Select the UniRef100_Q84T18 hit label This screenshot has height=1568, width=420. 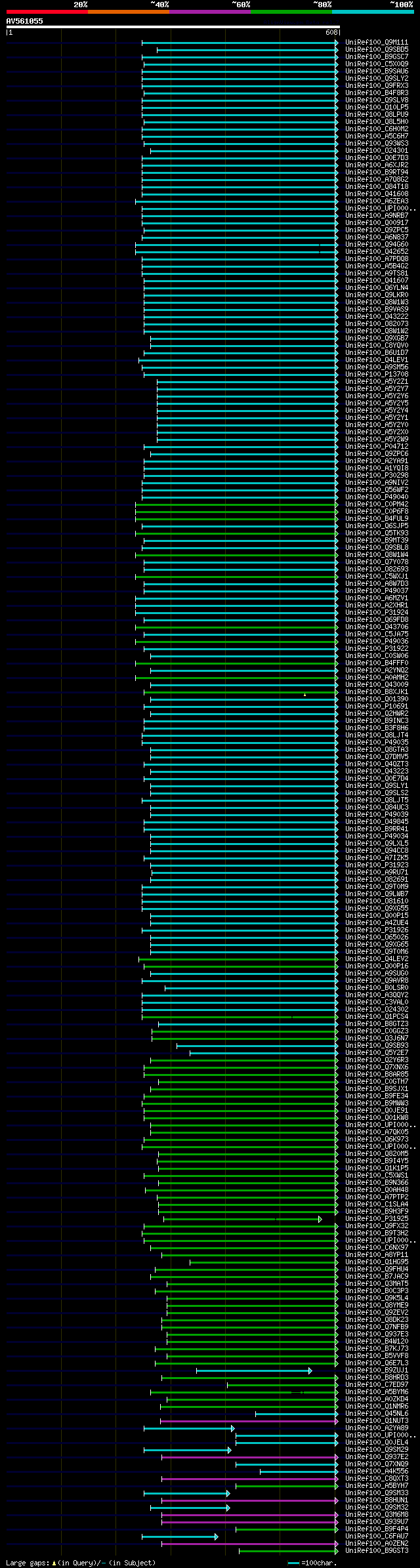pyautogui.click(x=377, y=186)
